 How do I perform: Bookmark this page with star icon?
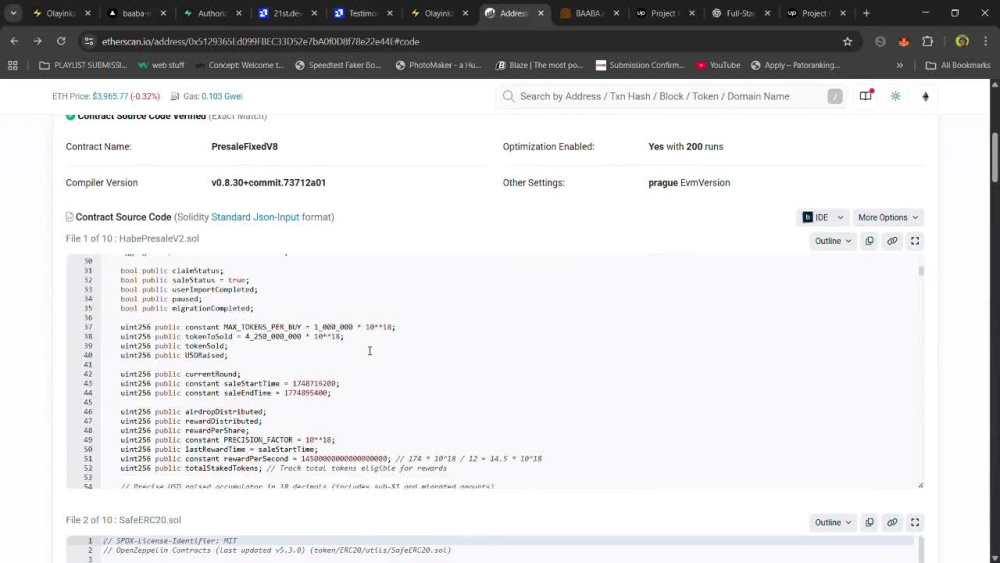point(847,41)
